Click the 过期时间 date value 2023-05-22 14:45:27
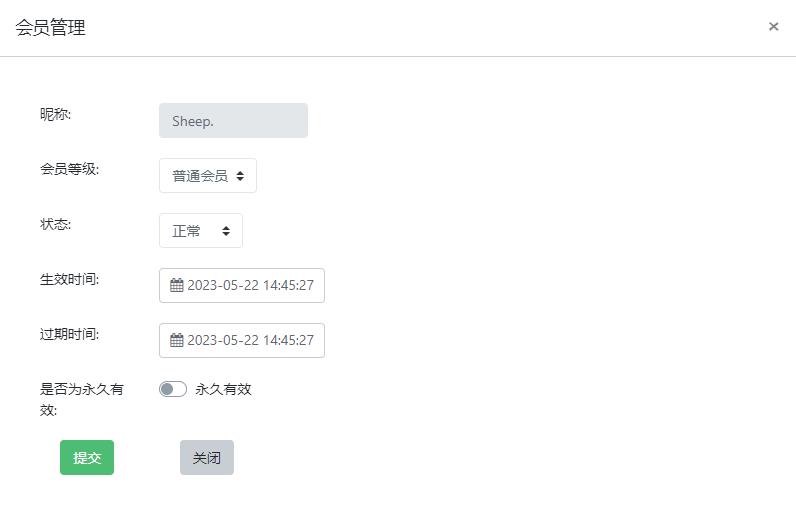This screenshot has height=517, width=796. [x=250, y=340]
